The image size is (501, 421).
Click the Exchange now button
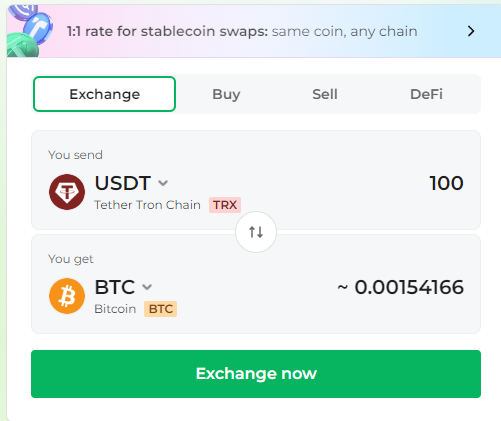[x=256, y=374]
